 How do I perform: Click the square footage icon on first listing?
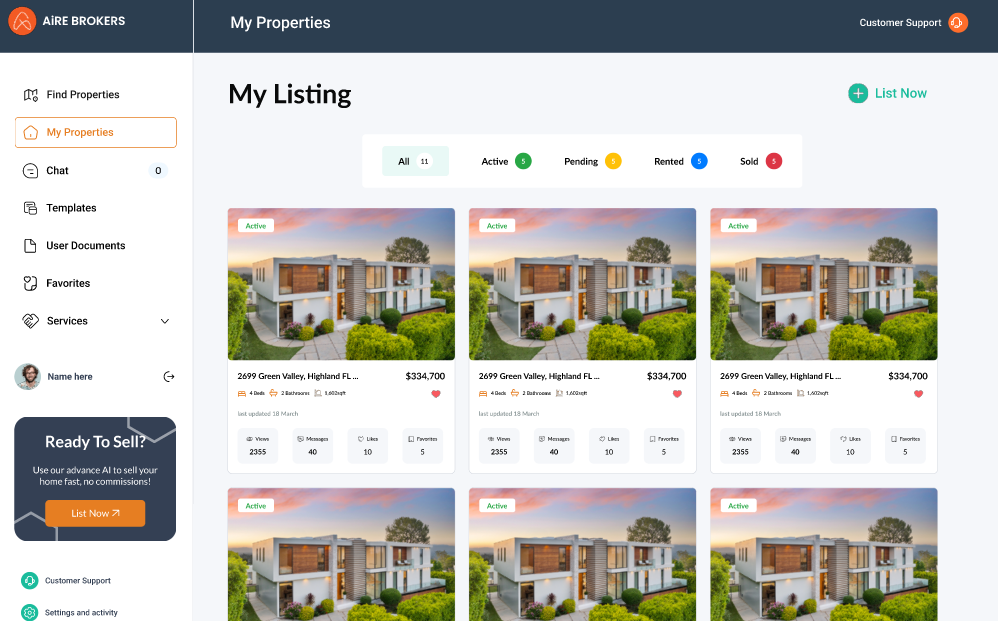(x=318, y=393)
